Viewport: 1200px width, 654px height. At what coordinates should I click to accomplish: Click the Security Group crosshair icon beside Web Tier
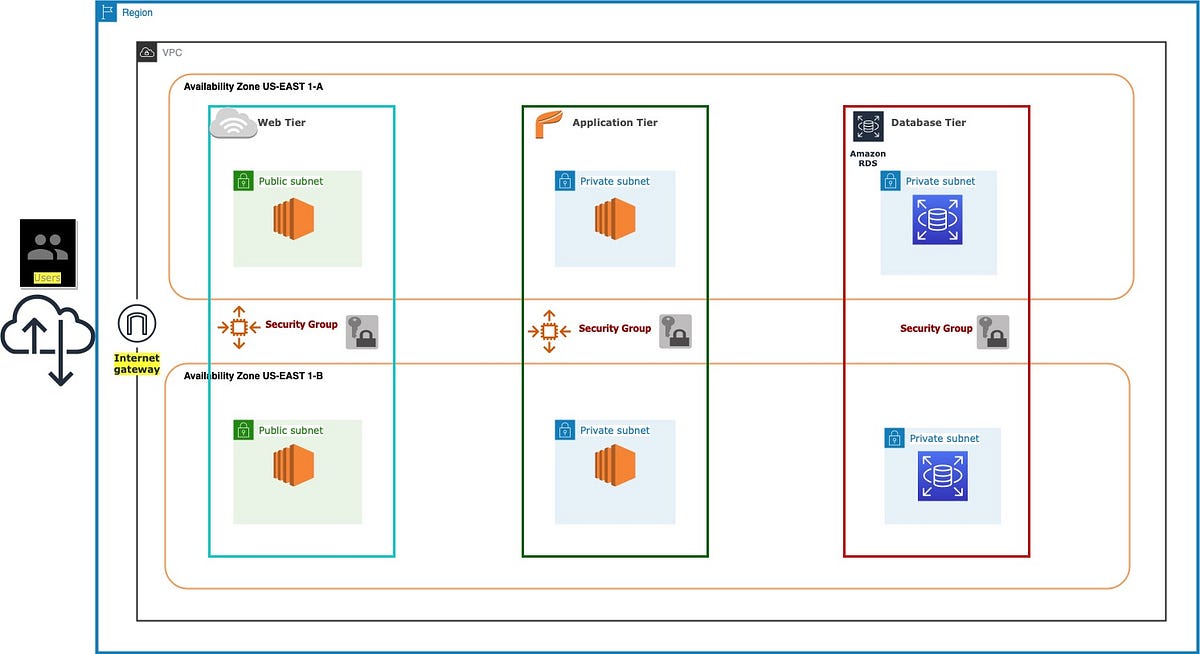(x=237, y=327)
